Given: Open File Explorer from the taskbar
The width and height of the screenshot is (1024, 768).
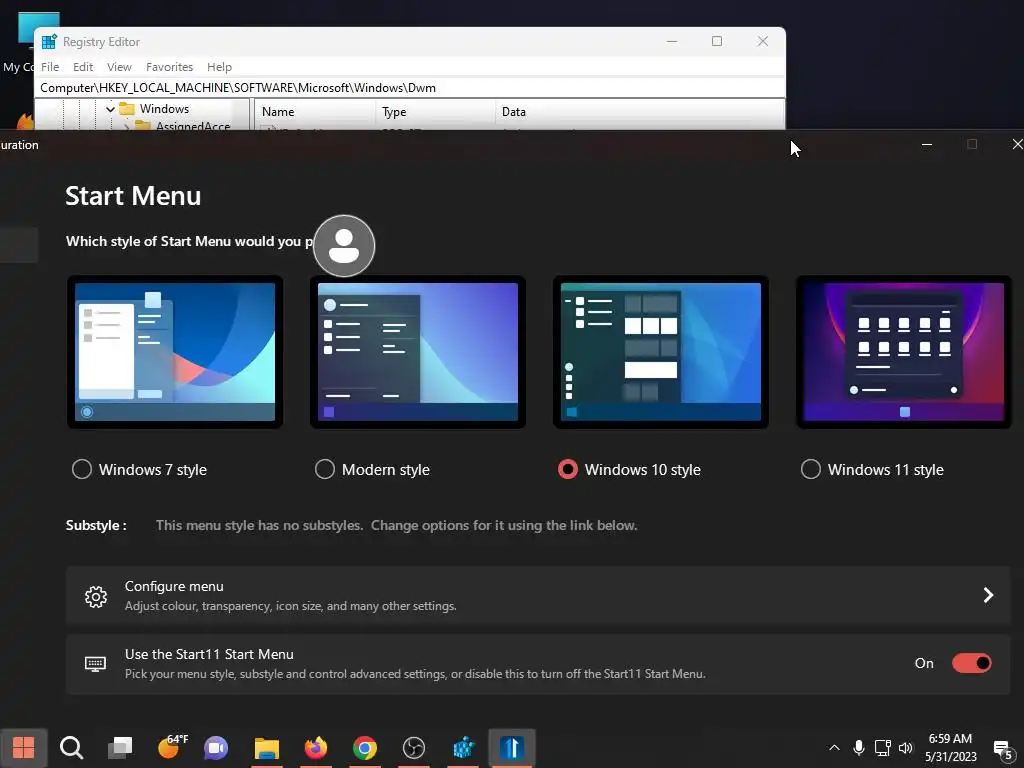Looking at the screenshot, I should tap(266, 748).
